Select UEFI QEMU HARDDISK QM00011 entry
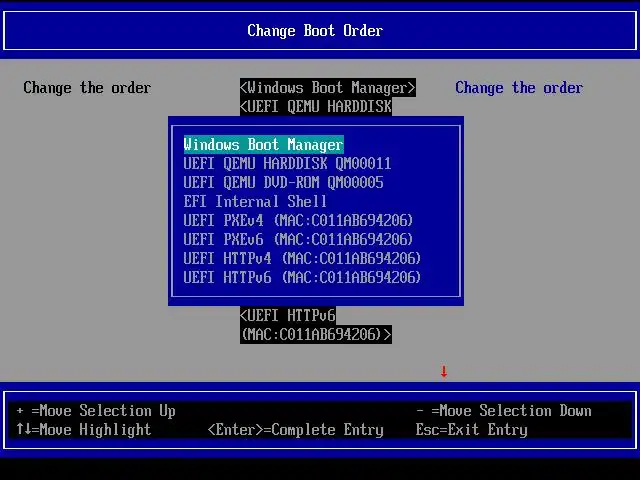The image size is (640, 480). [287, 164]
